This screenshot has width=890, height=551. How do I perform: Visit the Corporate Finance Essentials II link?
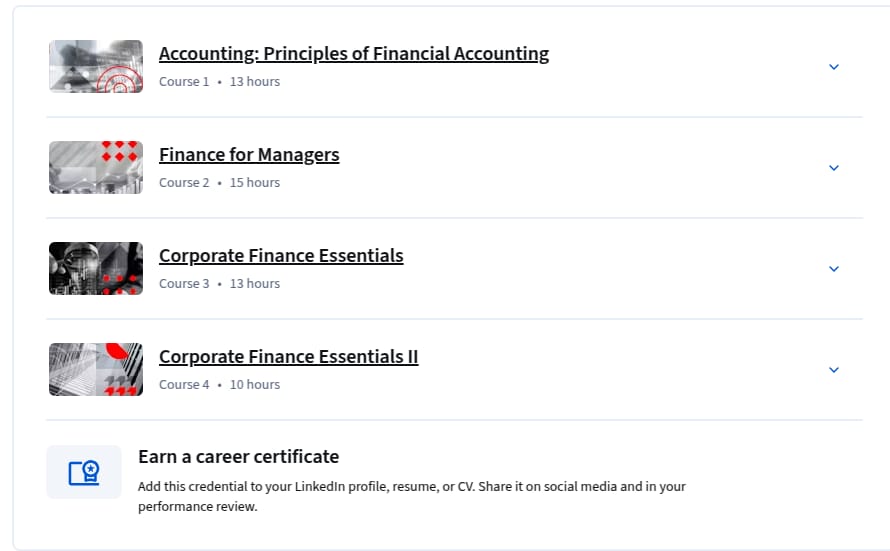(x=288, y=357)
